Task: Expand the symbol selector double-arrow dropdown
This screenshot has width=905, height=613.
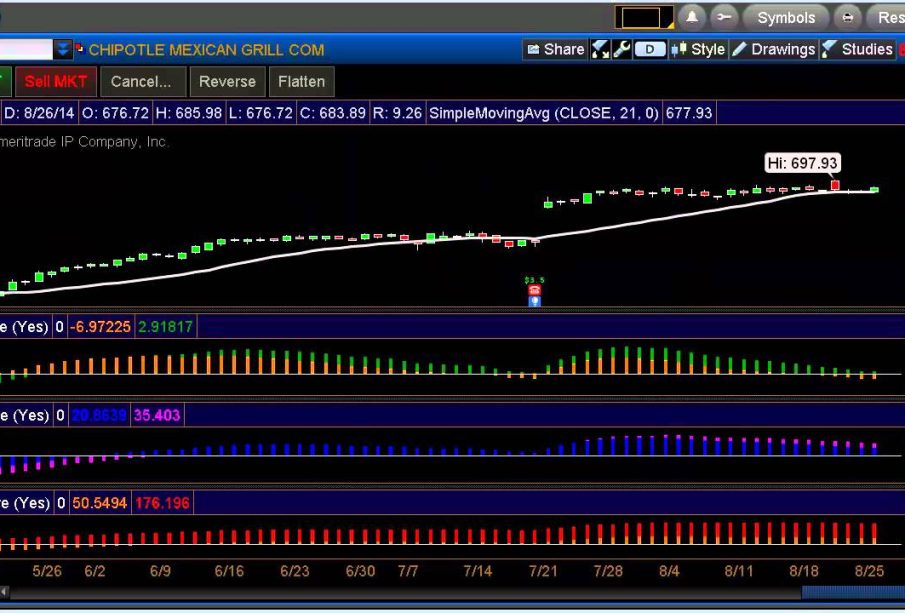Action: click(x=62, y=50)
